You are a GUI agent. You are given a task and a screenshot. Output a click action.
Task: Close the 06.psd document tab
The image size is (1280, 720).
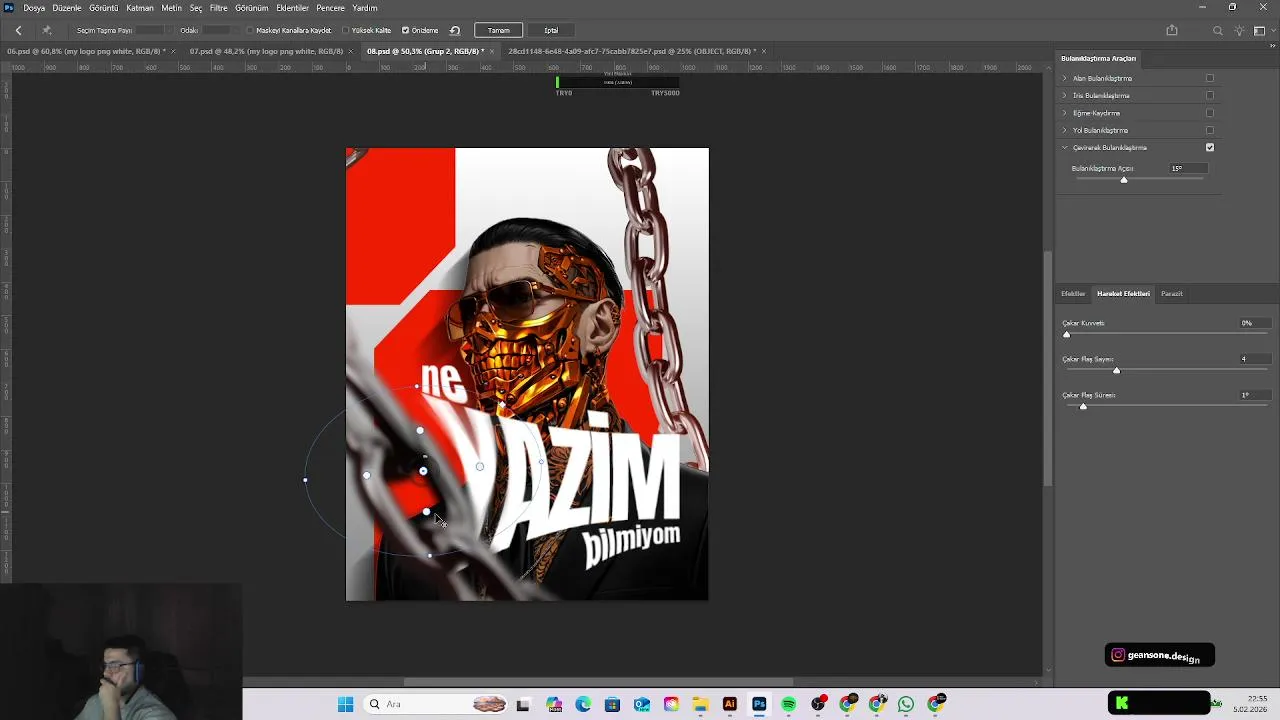click(173, 51)
